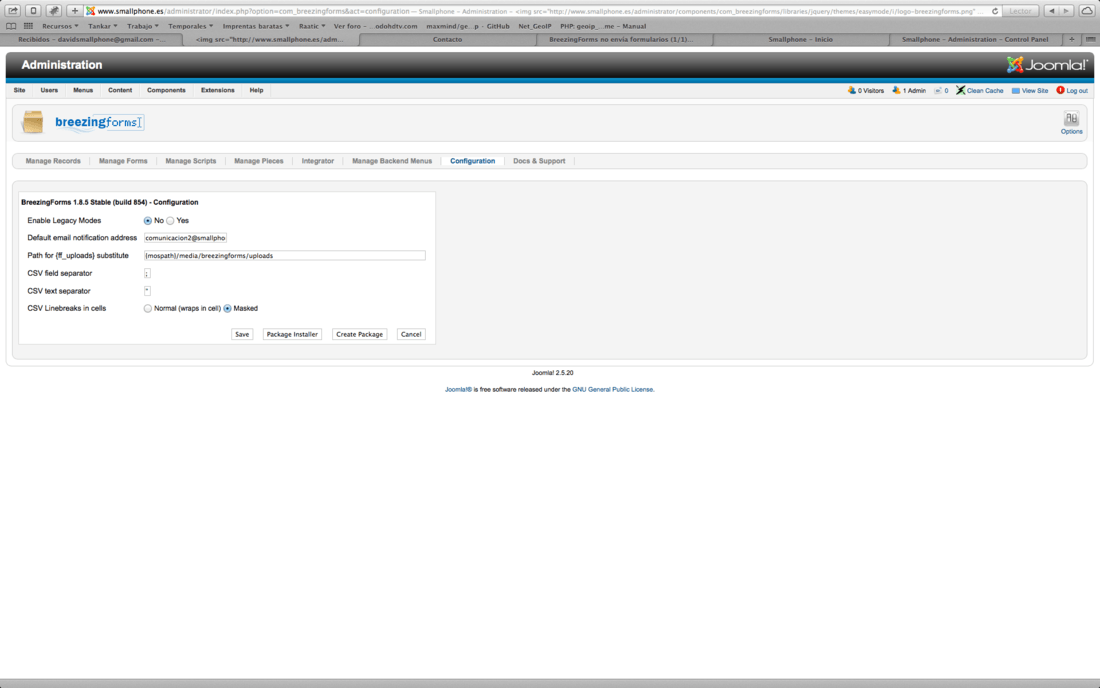Open the Top Sites grid icon

pyautogui.click(x=28, y=26)
